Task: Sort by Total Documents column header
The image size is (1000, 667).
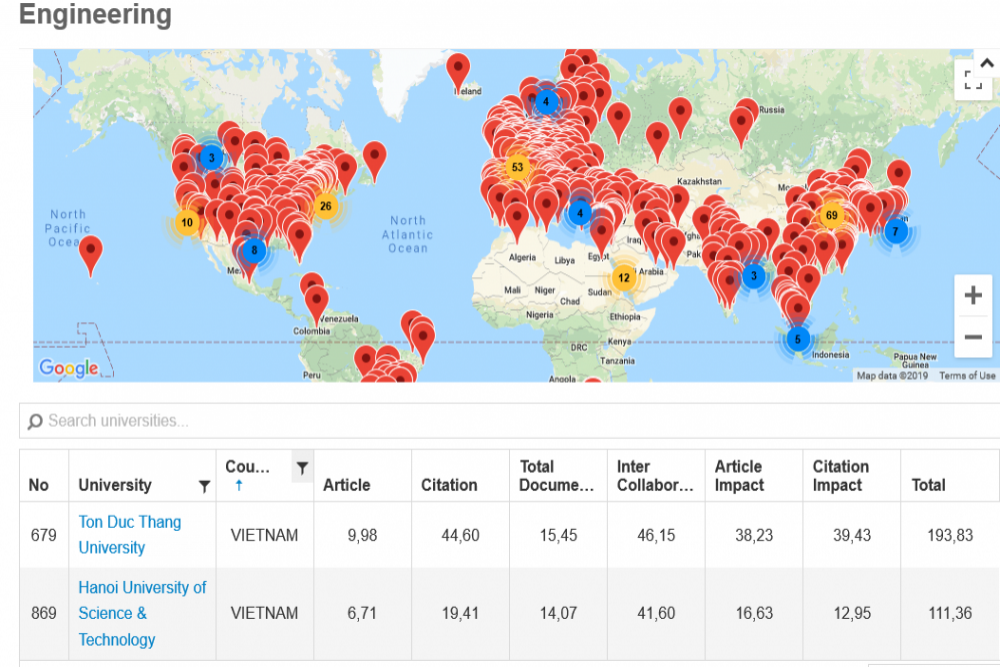Action: click(x=556, y=476)
